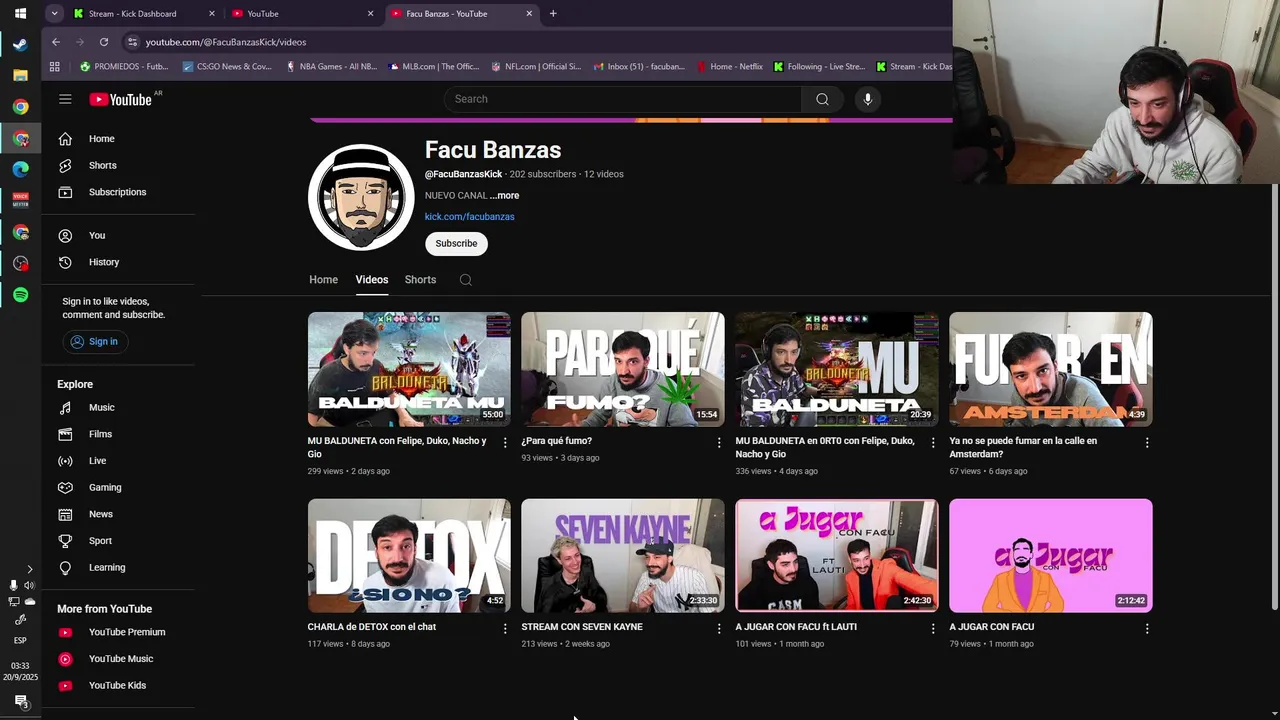
Task: Open options for A JUGAR CON FACU ft LAUTI
Action: point(933,628)
